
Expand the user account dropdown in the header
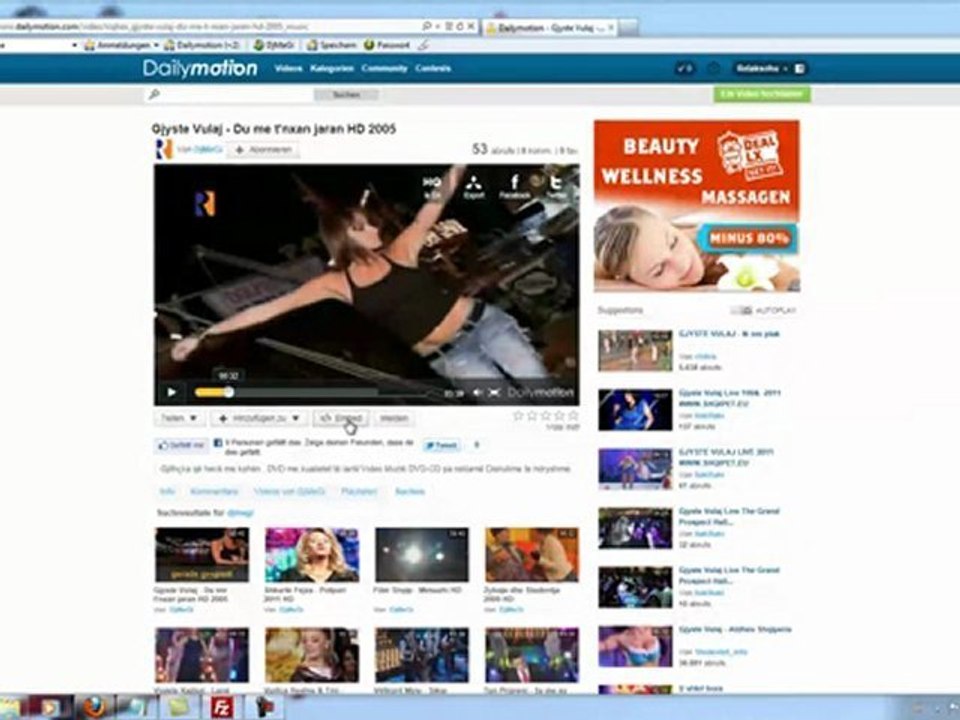tap(762, 69)
